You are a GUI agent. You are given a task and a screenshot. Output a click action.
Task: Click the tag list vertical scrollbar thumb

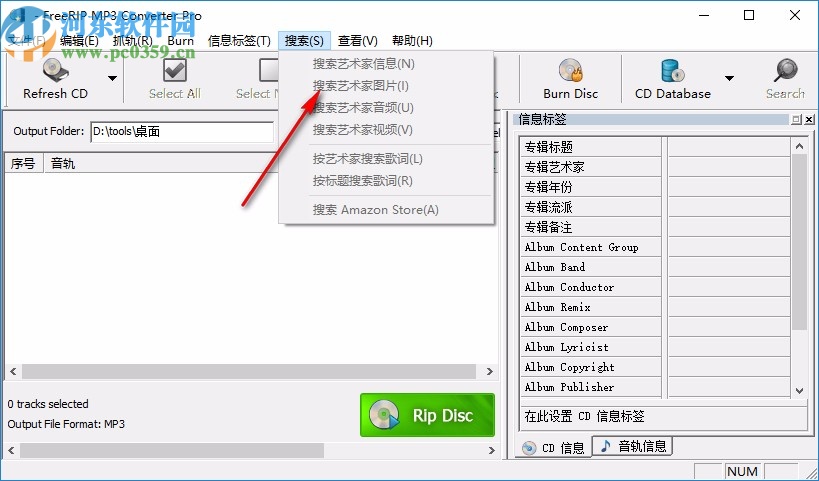coord(799,242)
